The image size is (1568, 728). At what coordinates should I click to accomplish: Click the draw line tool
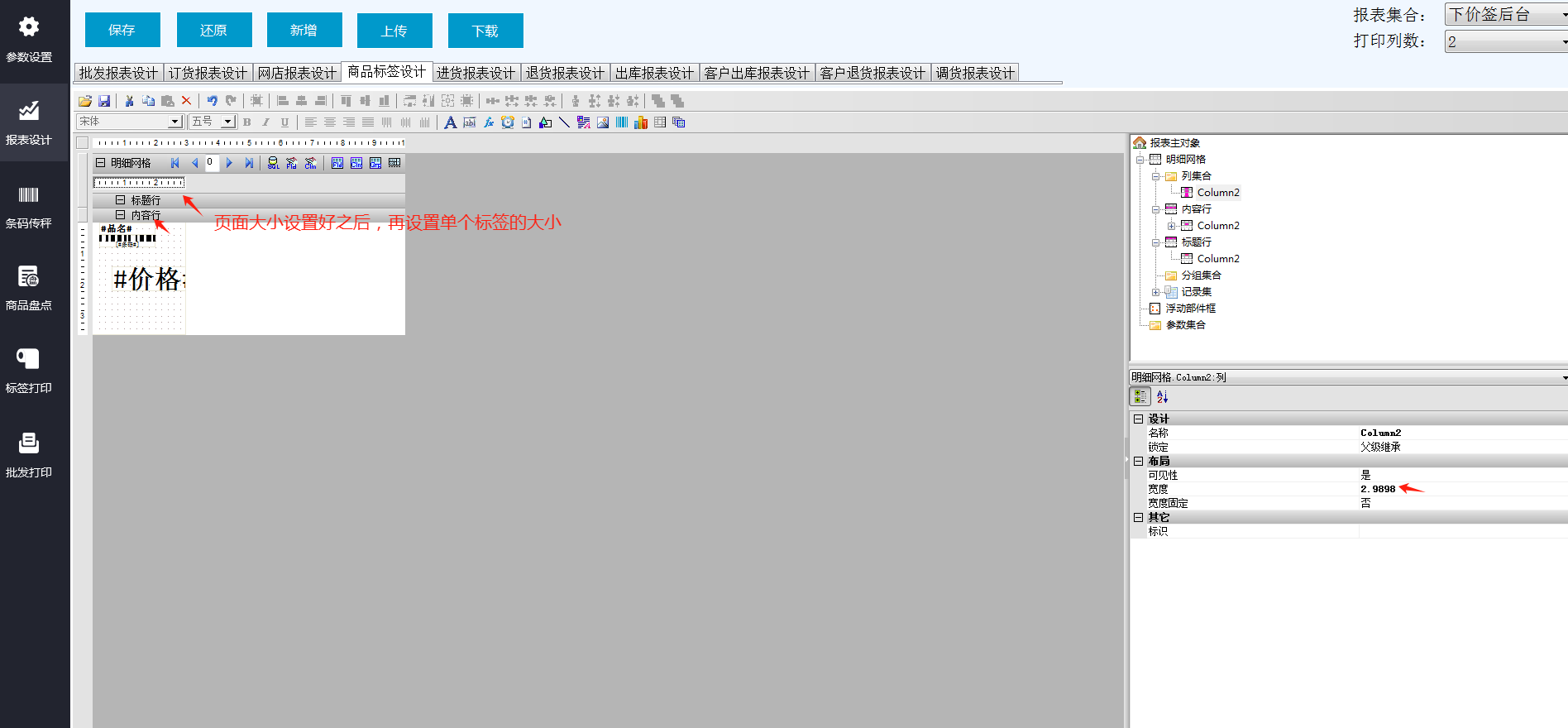[x=564, y=122]
